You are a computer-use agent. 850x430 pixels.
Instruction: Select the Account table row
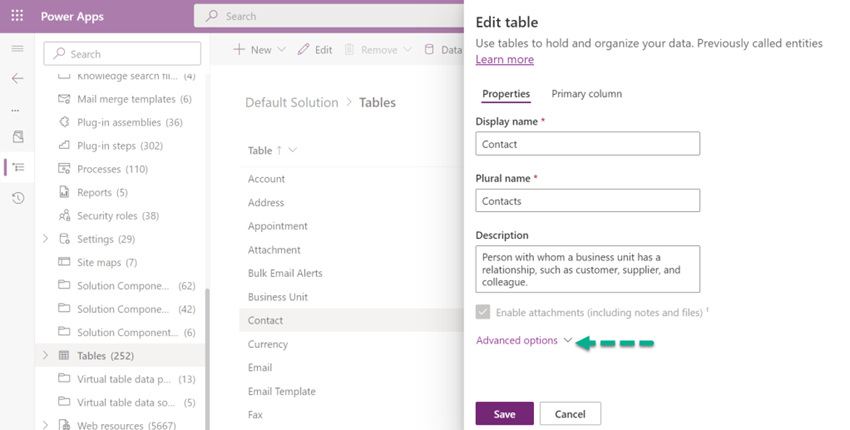point(351,179)
